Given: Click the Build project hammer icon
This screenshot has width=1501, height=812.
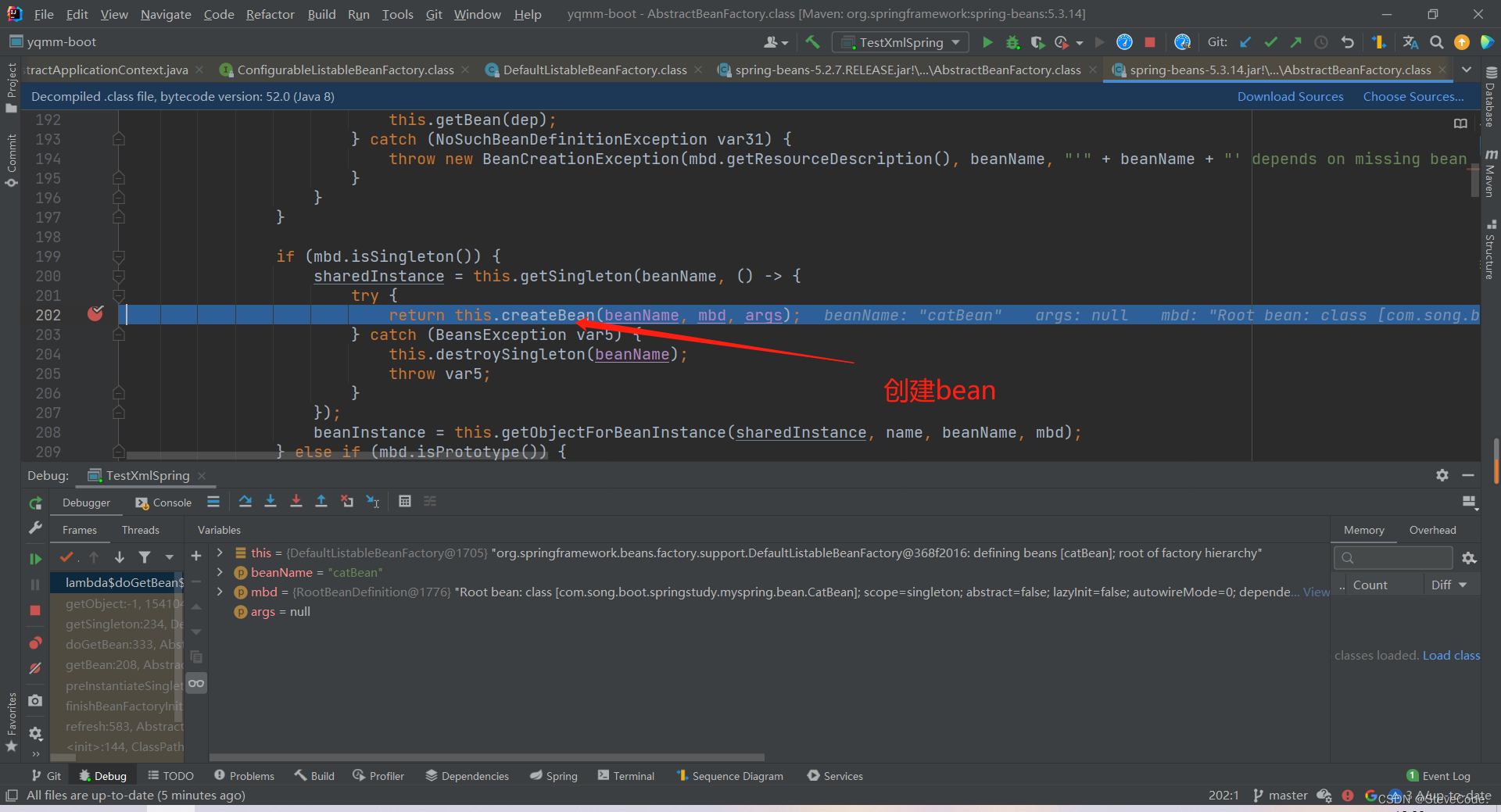Looking at the screenshot, I should click(813, 42).
